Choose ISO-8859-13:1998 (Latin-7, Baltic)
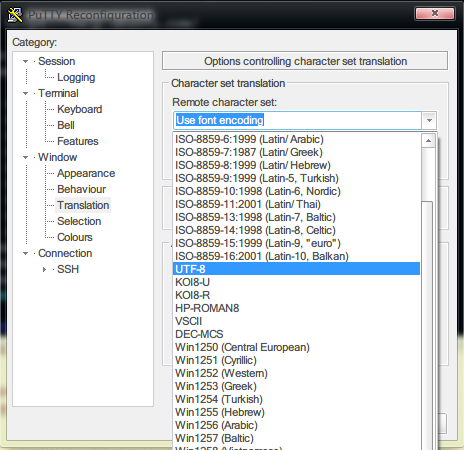Screen dimensions: 467x450 [297, 217]
